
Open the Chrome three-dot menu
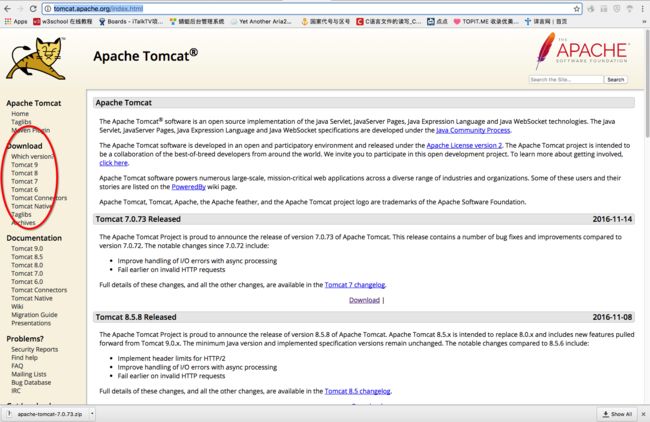point(642,9)
